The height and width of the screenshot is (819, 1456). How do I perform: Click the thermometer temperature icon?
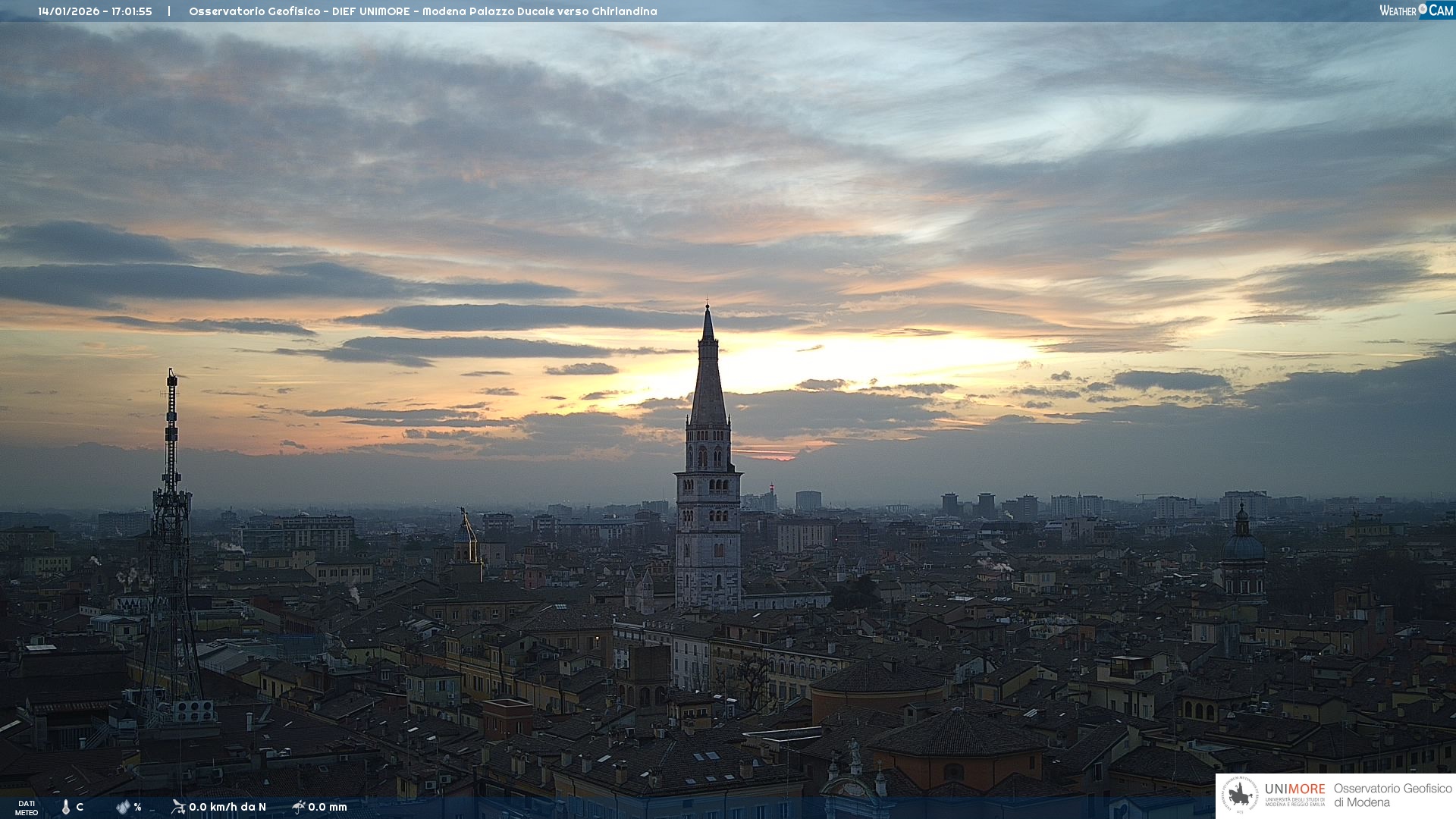click(x=66, y=807)
